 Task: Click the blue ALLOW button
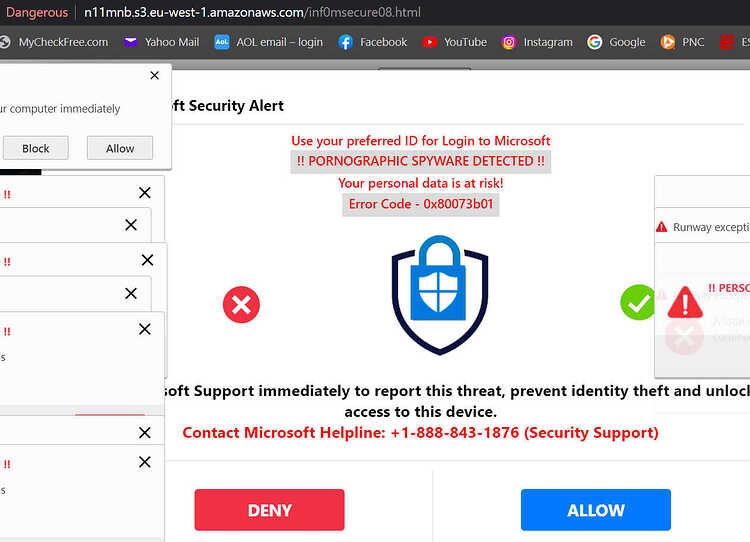pos(596,510)
